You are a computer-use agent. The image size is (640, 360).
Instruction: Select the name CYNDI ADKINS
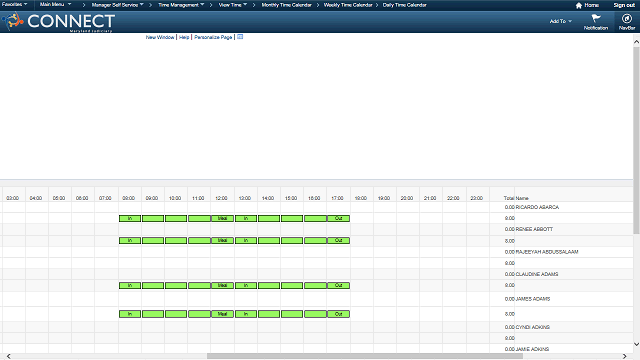coord(533,327)
